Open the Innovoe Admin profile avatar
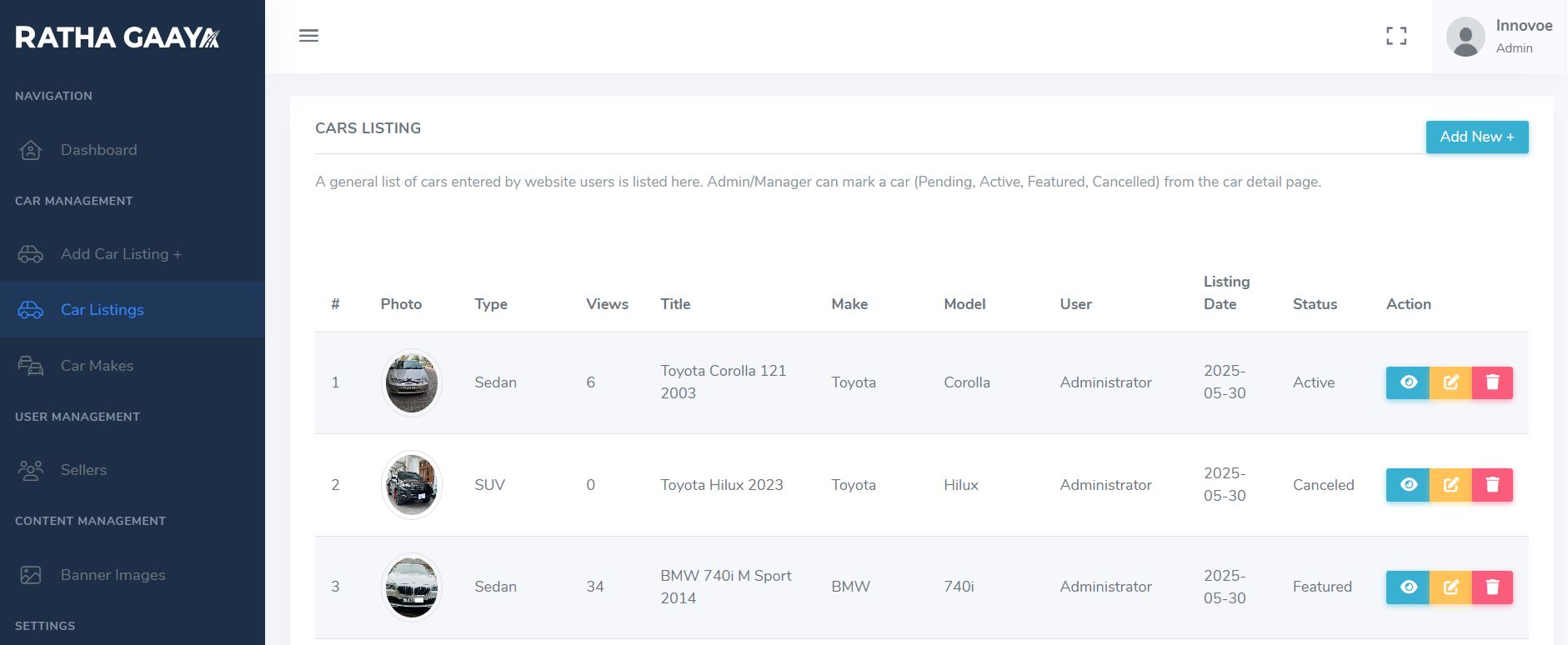1568x645 pixels. point(1465,37)
